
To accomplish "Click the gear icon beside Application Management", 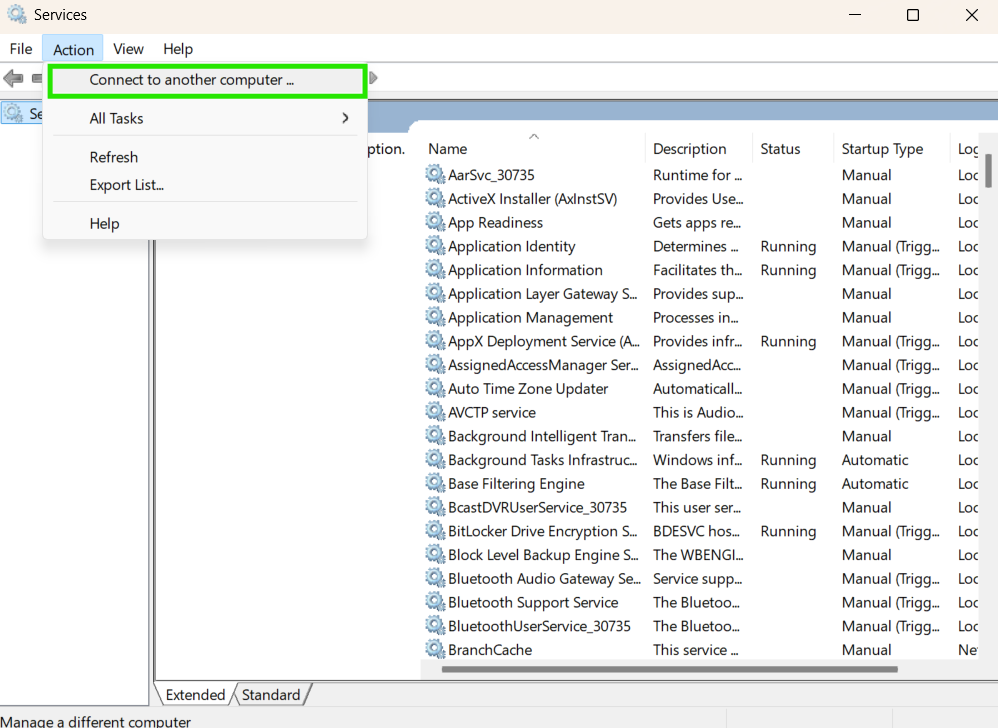I will point(435,317).
